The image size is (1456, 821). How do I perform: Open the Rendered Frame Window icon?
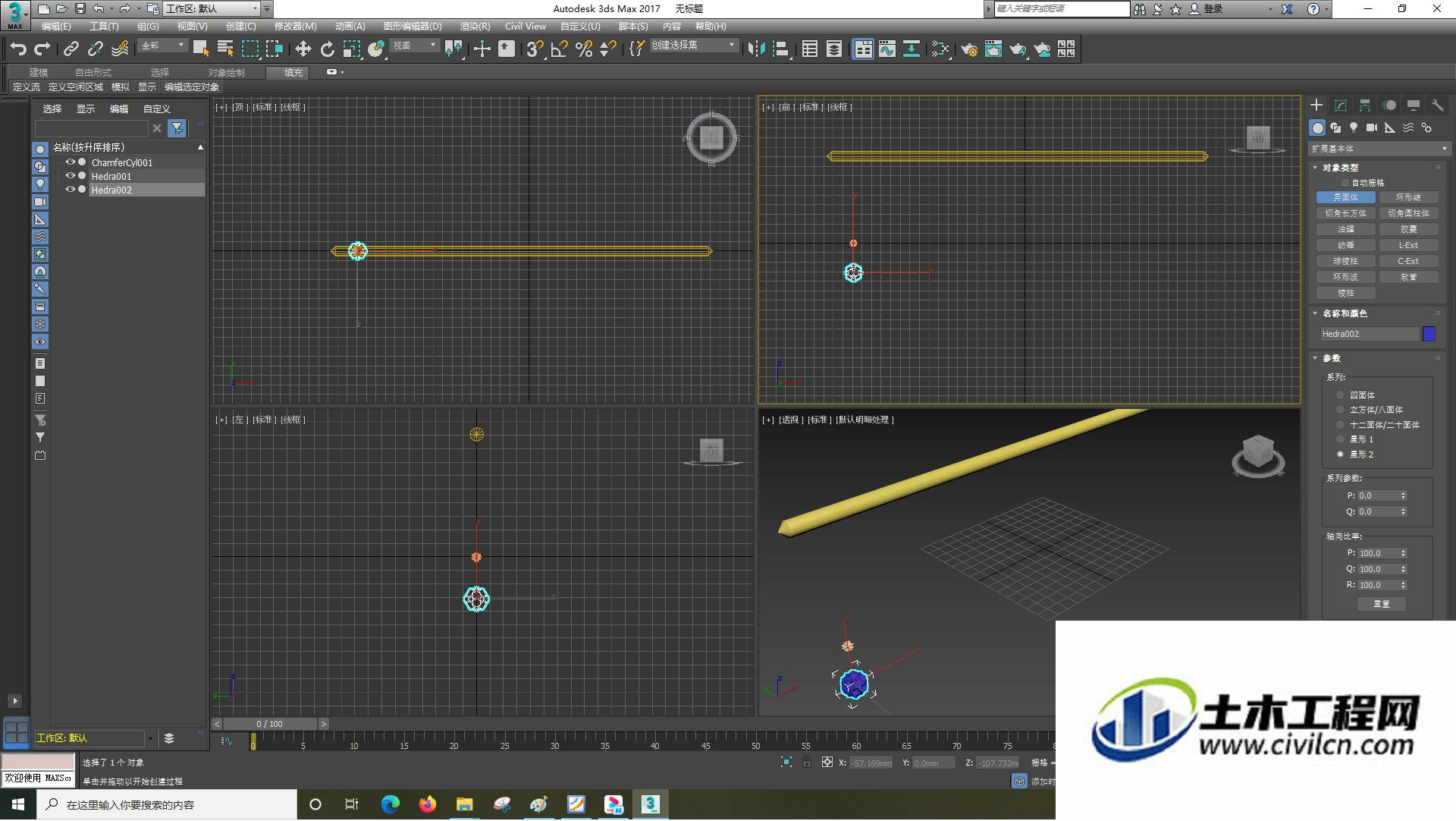[x=993, y=49]
